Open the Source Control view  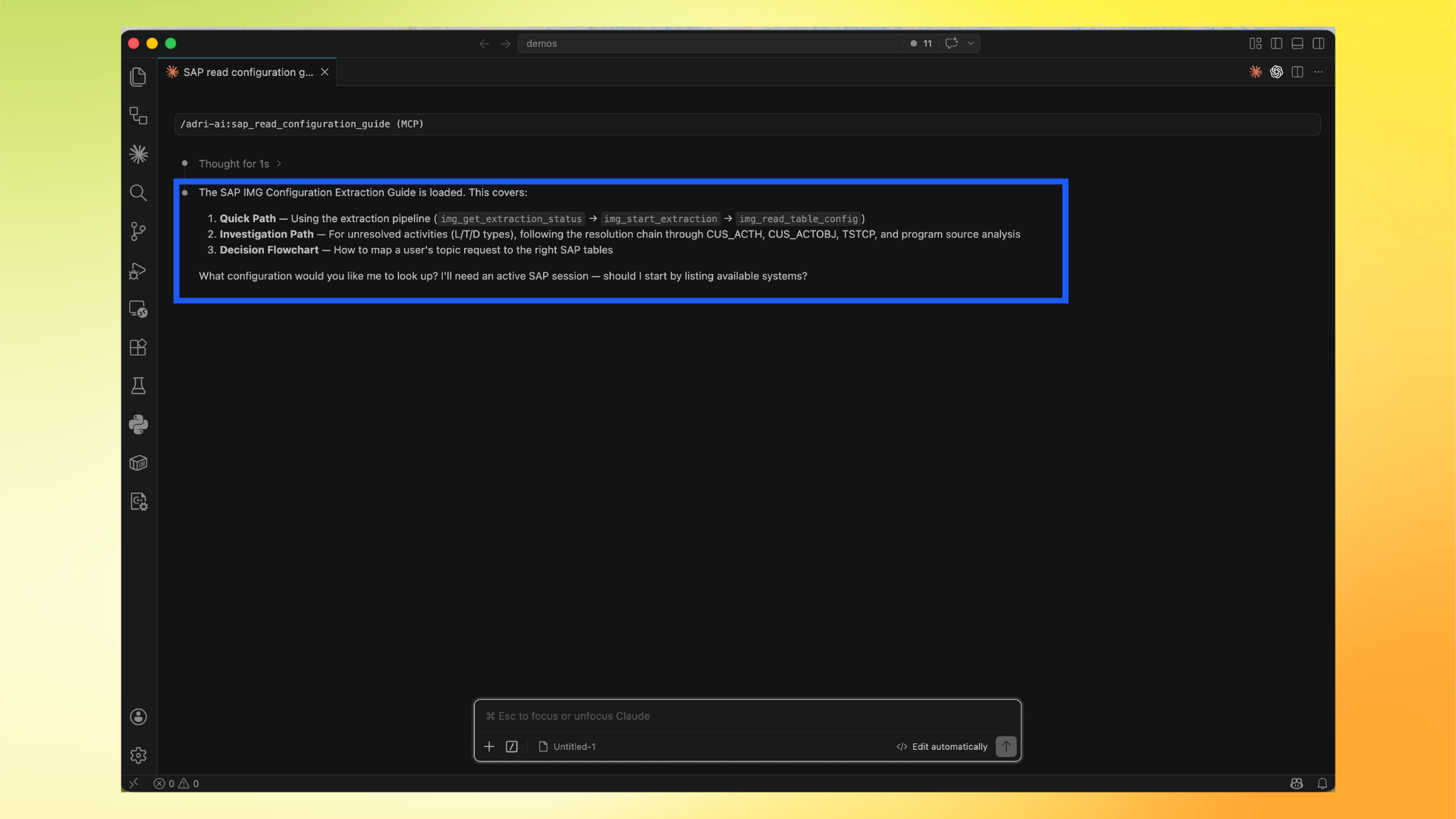pos(138,231)
